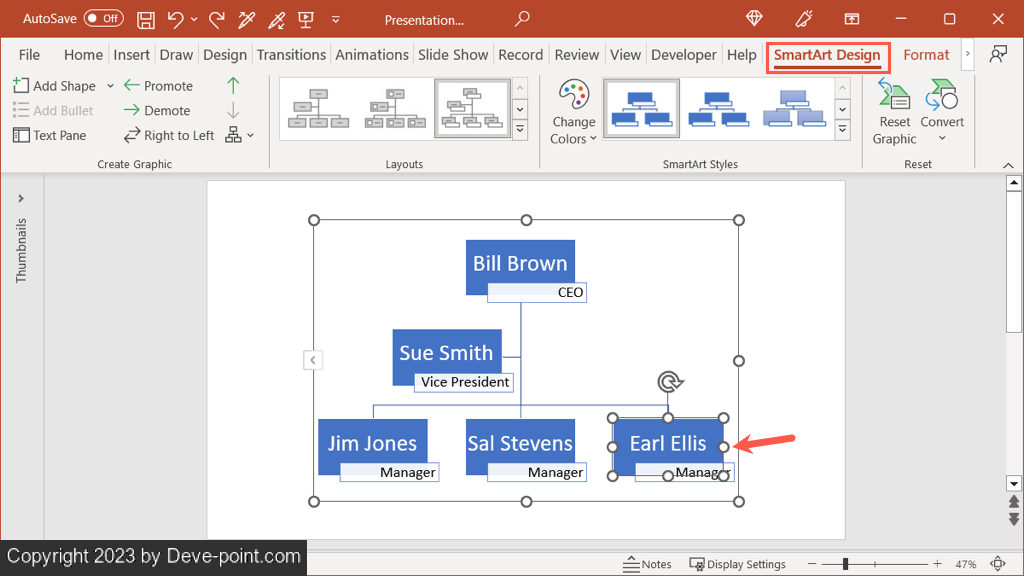This screenshot has width=1024, height=576.
Task: Toggle Right to Left layout direction
Action: [x=169, y=135]
